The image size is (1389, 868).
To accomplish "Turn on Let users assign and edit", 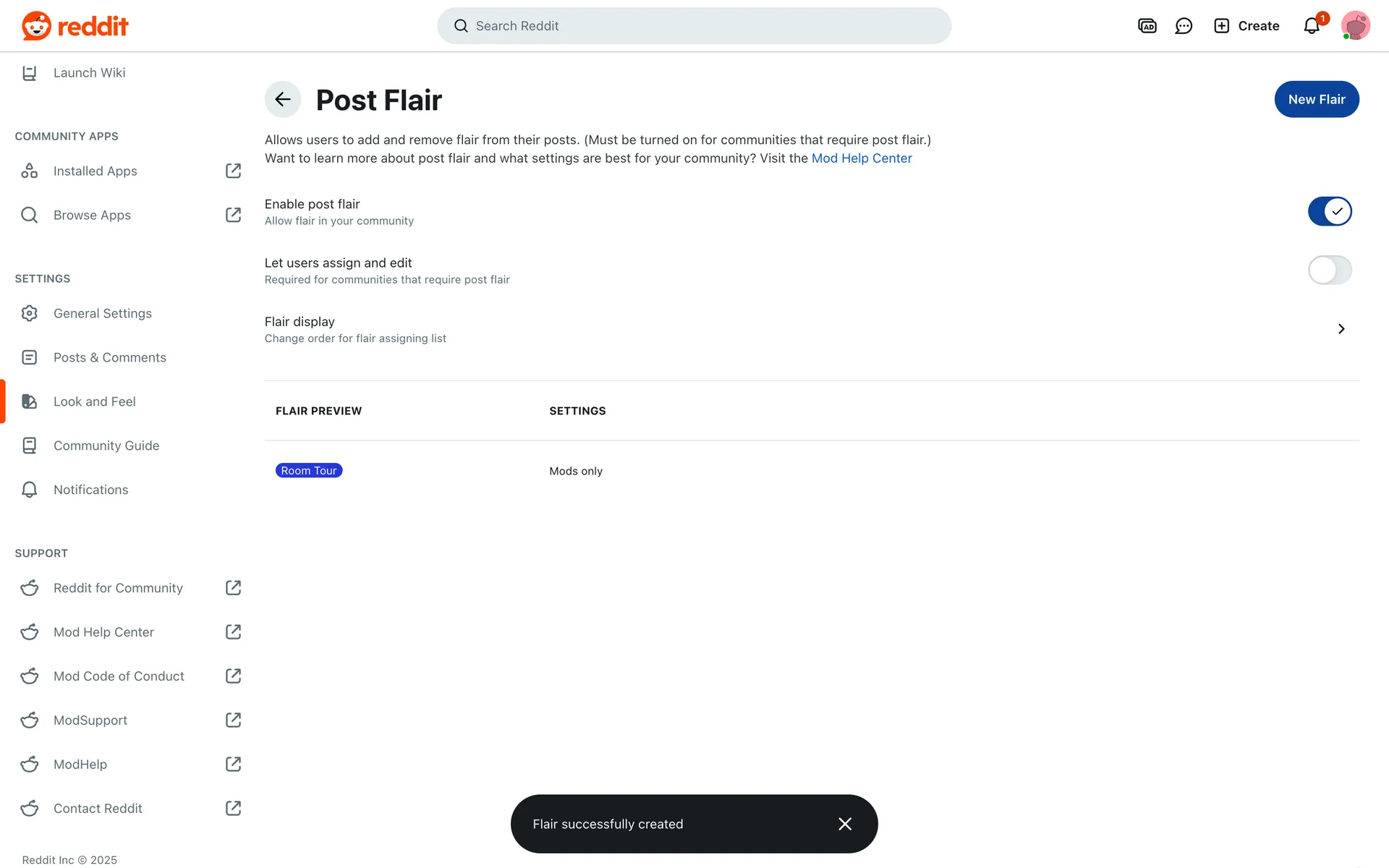I will pyautogui.click(x=1330, y=270).
